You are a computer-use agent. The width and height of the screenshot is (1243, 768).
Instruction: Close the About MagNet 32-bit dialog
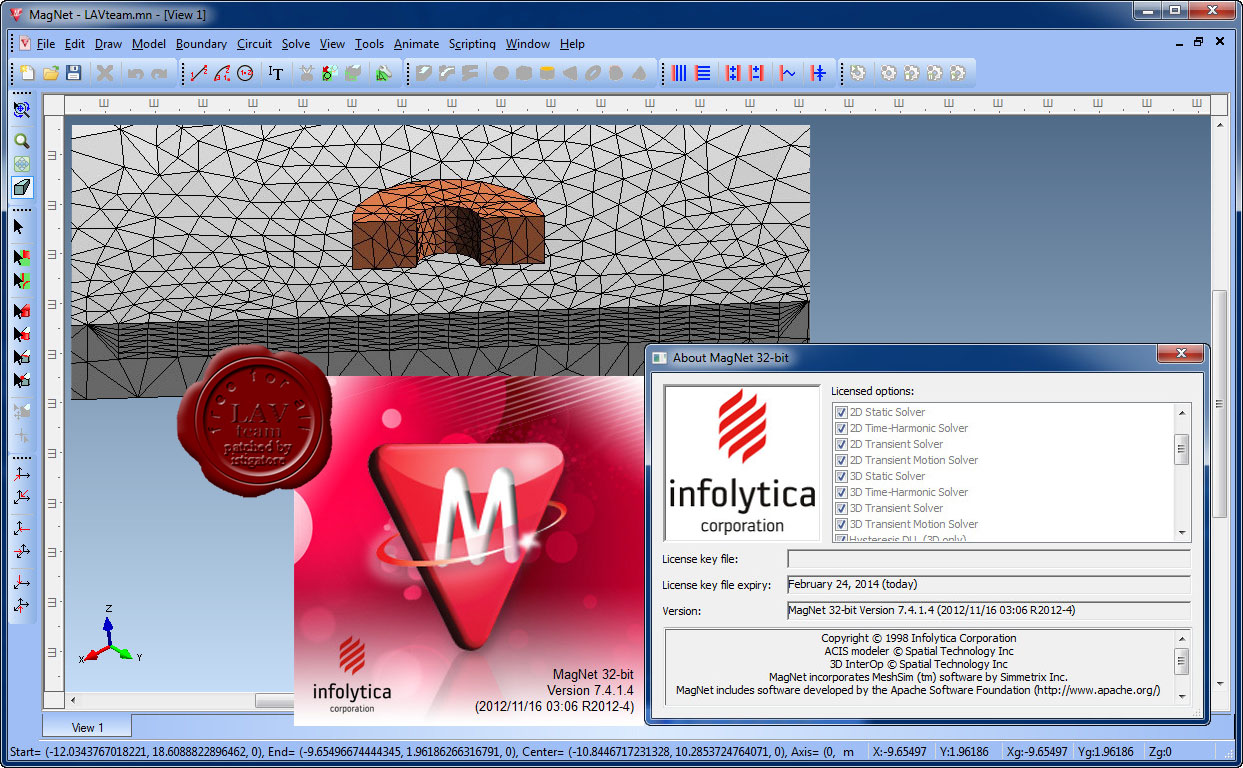click(1180, 355)
